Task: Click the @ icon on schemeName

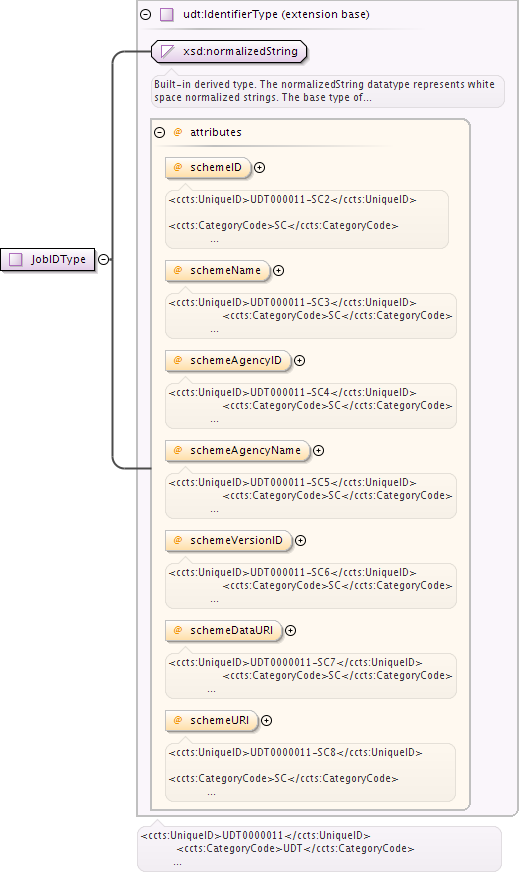Action: (x=178, y=270)
